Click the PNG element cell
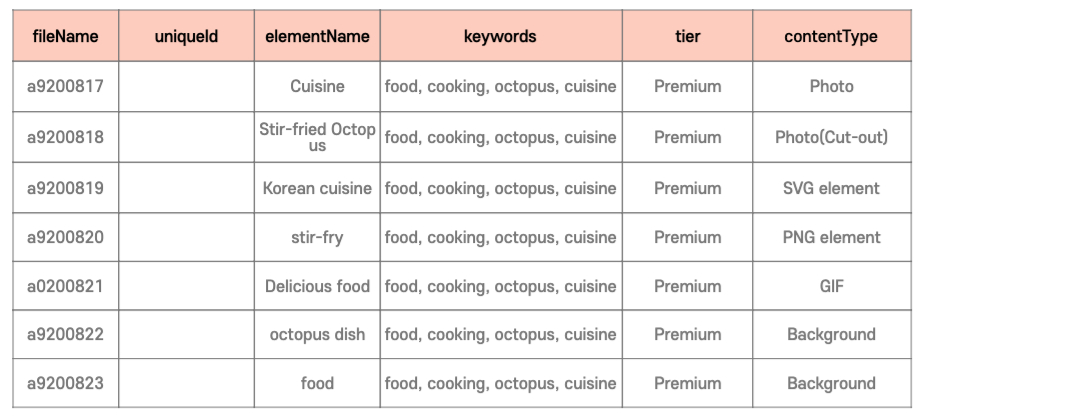Image resolution: width=1080 pixels, height=420 pixels. (x=831, y=238)
